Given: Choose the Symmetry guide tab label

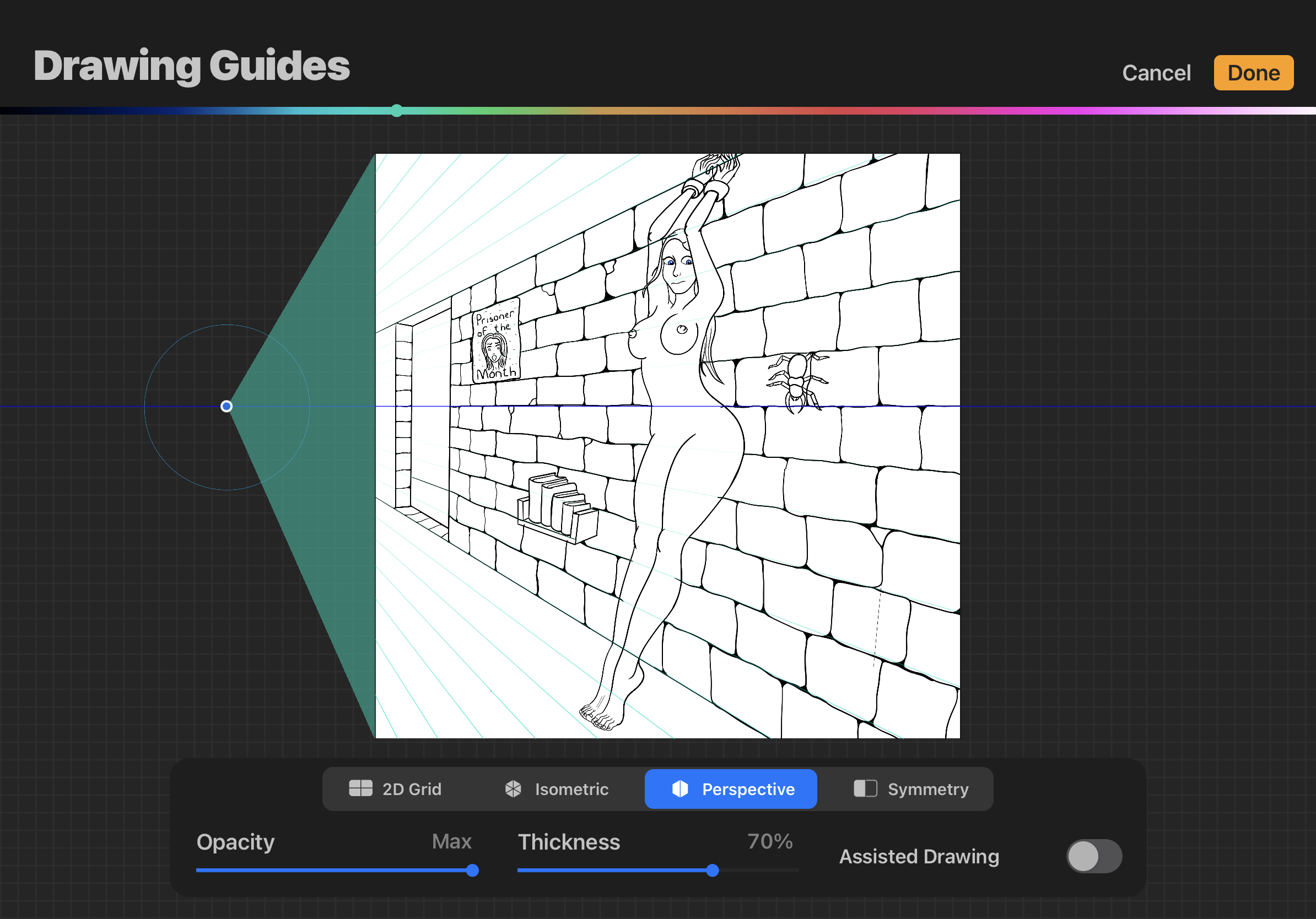Looking at the screenshot, I should coord(927,790).
